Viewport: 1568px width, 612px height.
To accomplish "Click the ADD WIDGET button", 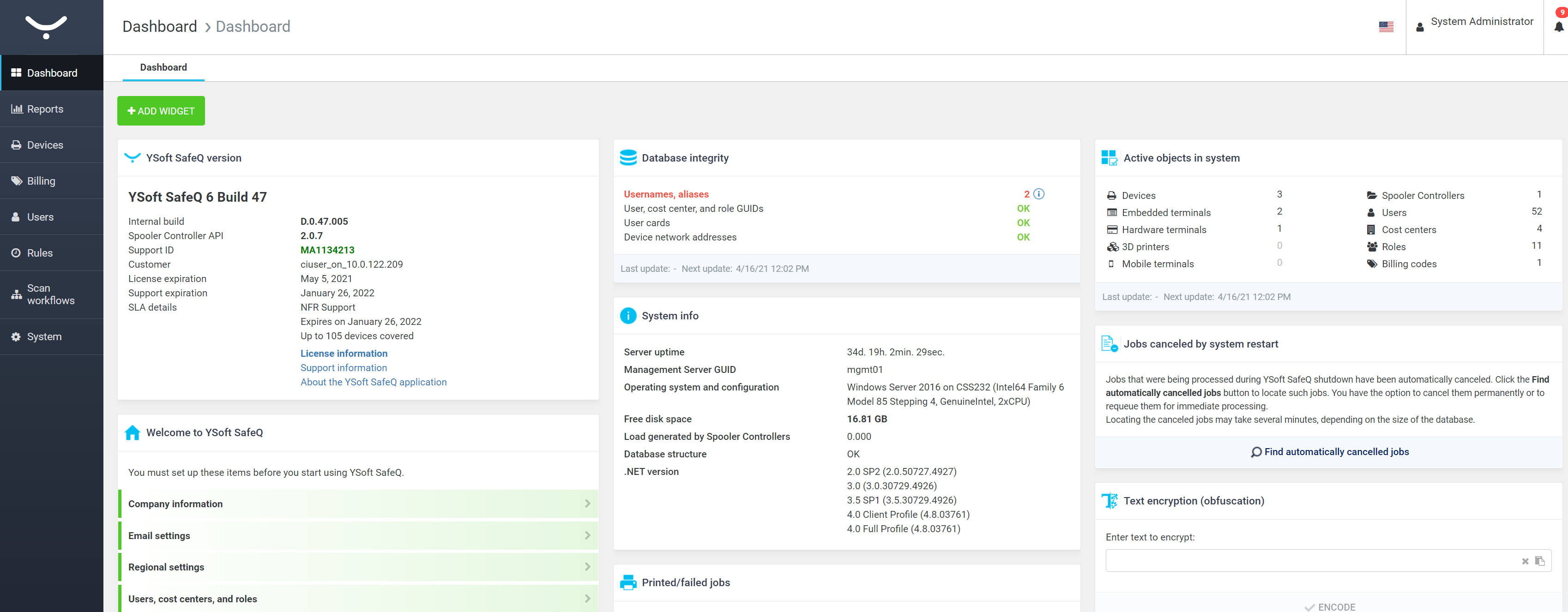I will tap(160, 111).
